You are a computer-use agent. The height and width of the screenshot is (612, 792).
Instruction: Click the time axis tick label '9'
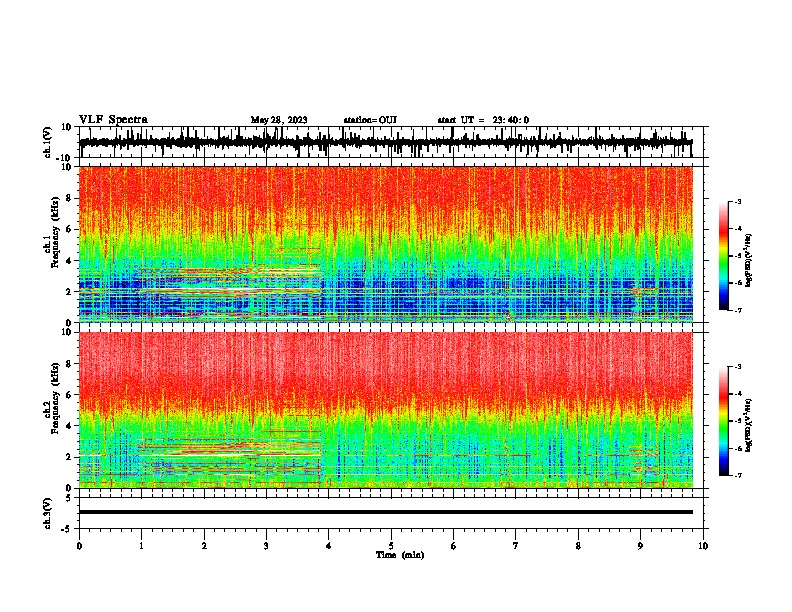[x=640, y=546]
